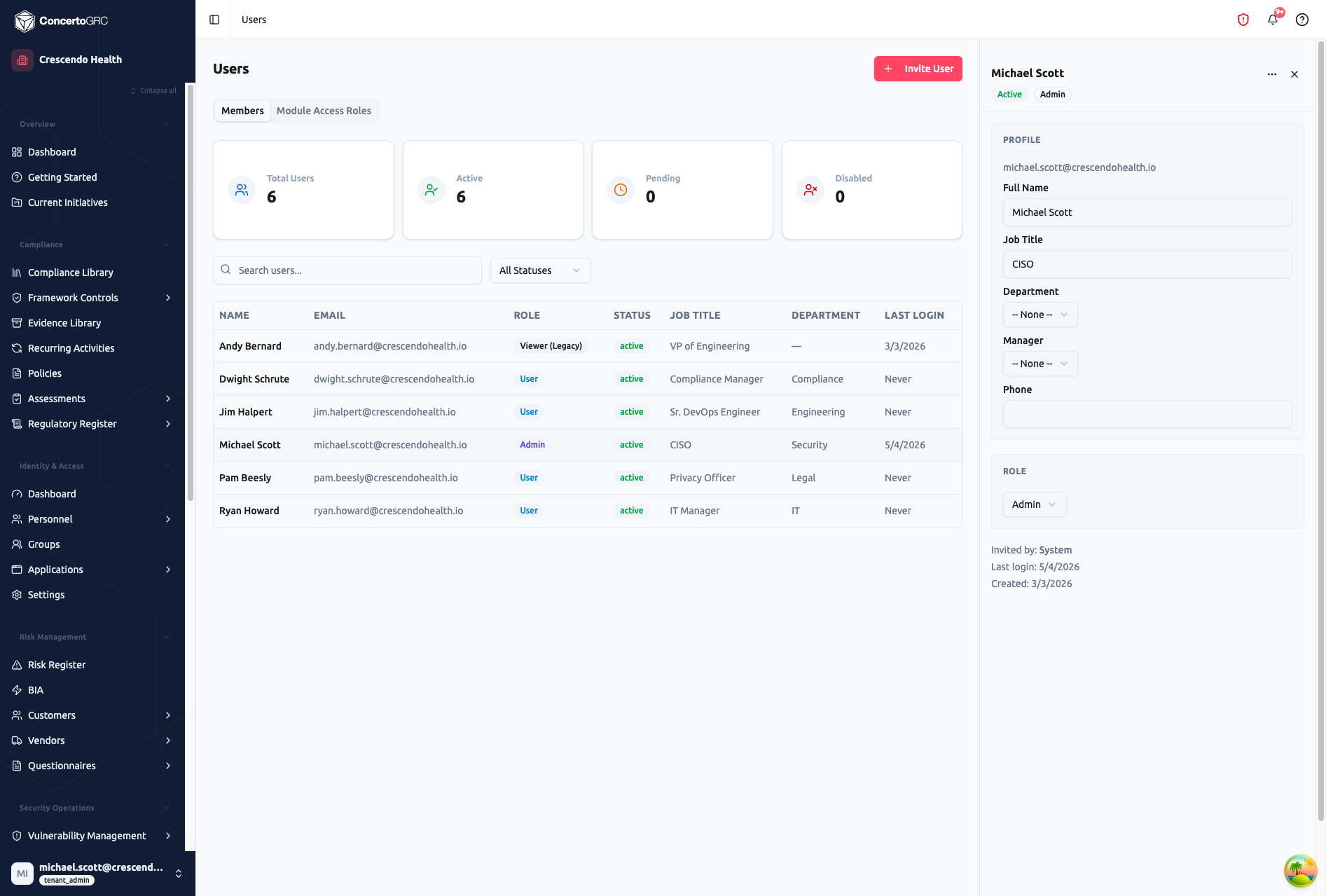Toggle the sidebar panel icon
Viewport: 1326px width, 896px height.
(x=214, y=20)
